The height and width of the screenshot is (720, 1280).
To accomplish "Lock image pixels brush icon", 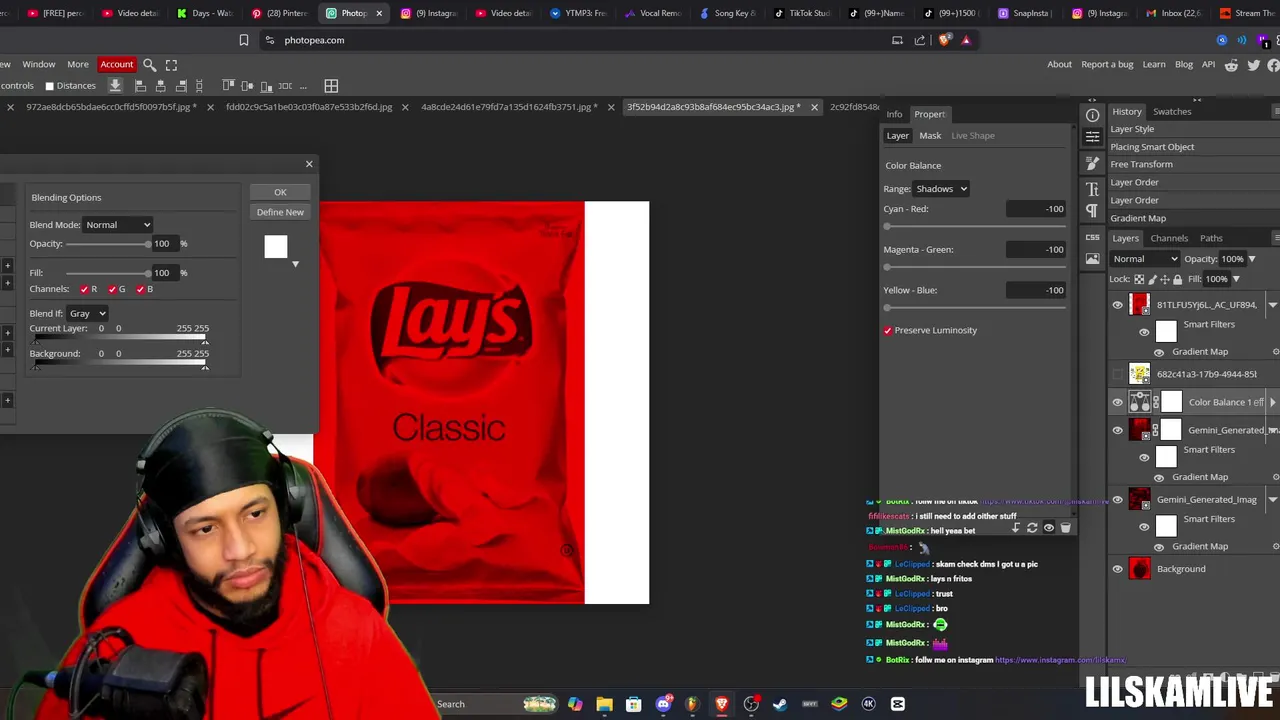I will [1151, 279].
